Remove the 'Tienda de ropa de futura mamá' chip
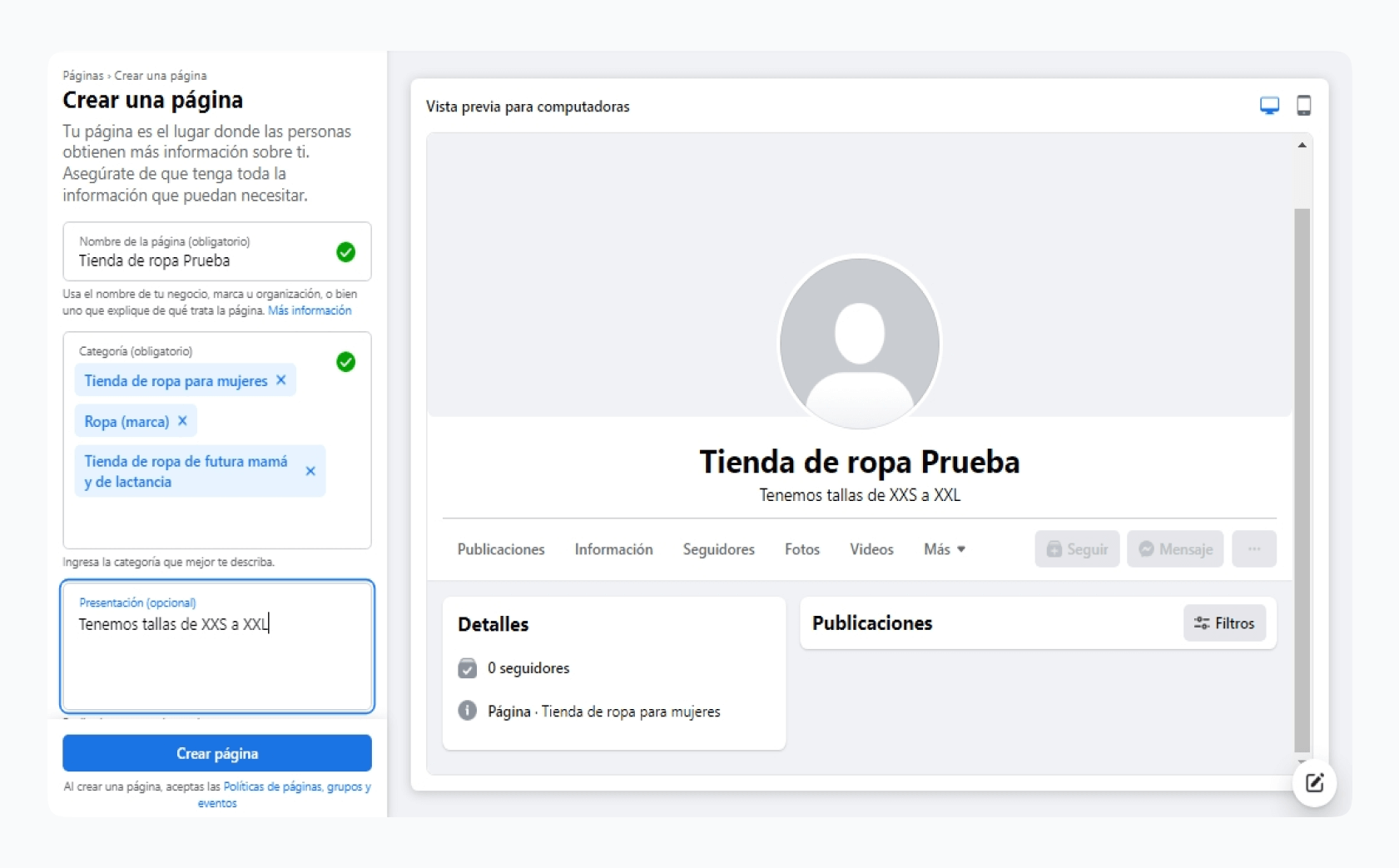The image size is (1399, 868). pos(310,471)
